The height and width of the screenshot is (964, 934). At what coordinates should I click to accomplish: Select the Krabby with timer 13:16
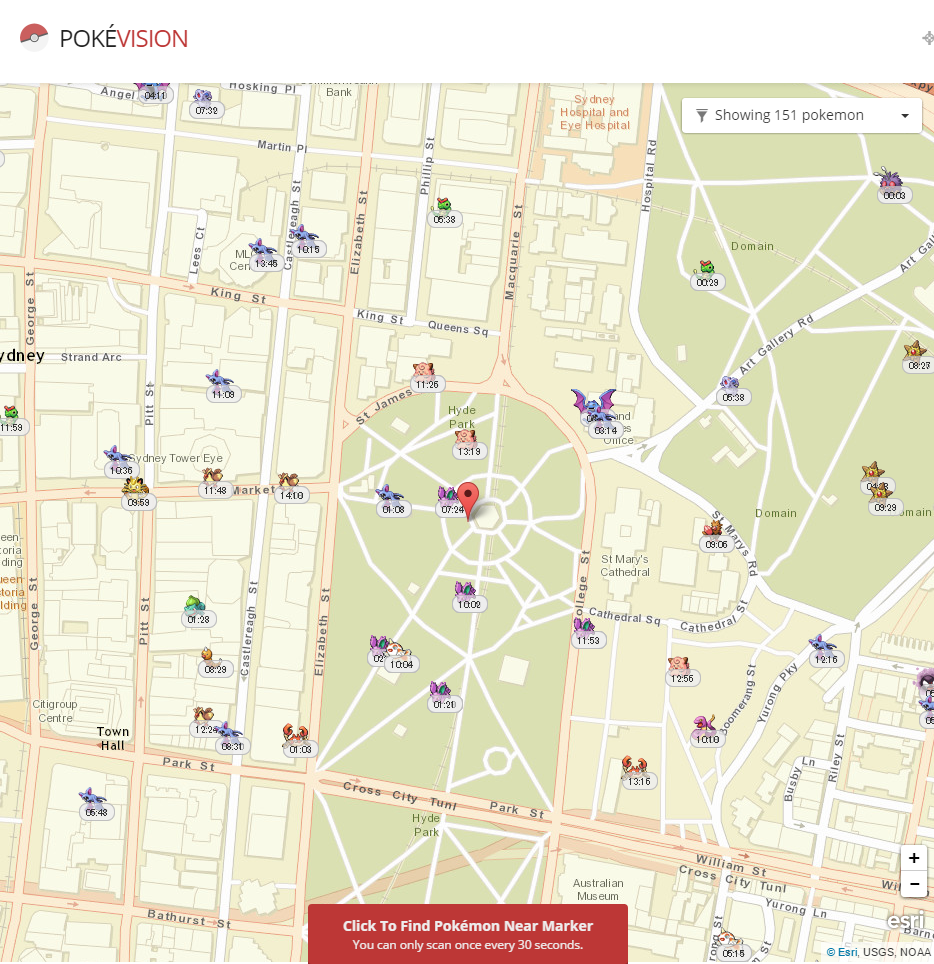[x=638, y=773]
